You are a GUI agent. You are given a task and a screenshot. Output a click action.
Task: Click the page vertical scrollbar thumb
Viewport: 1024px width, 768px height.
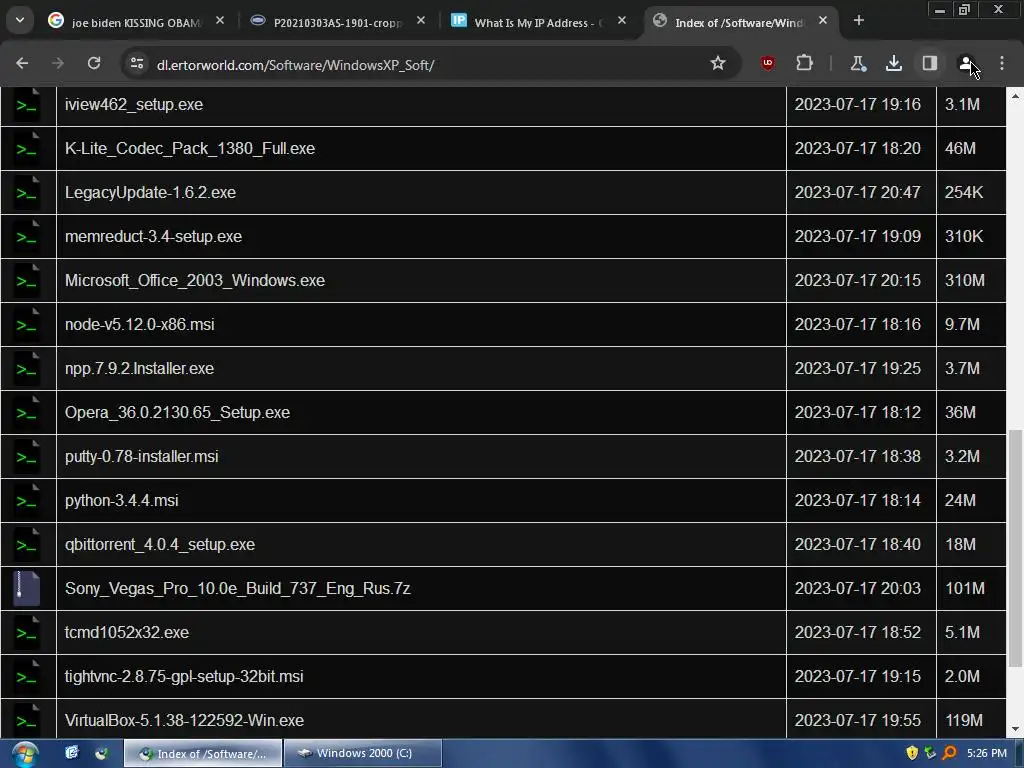1015,549
